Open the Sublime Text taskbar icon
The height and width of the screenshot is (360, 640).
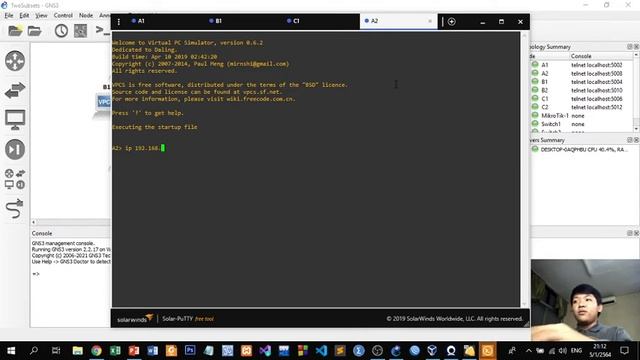tap(340, 351)
